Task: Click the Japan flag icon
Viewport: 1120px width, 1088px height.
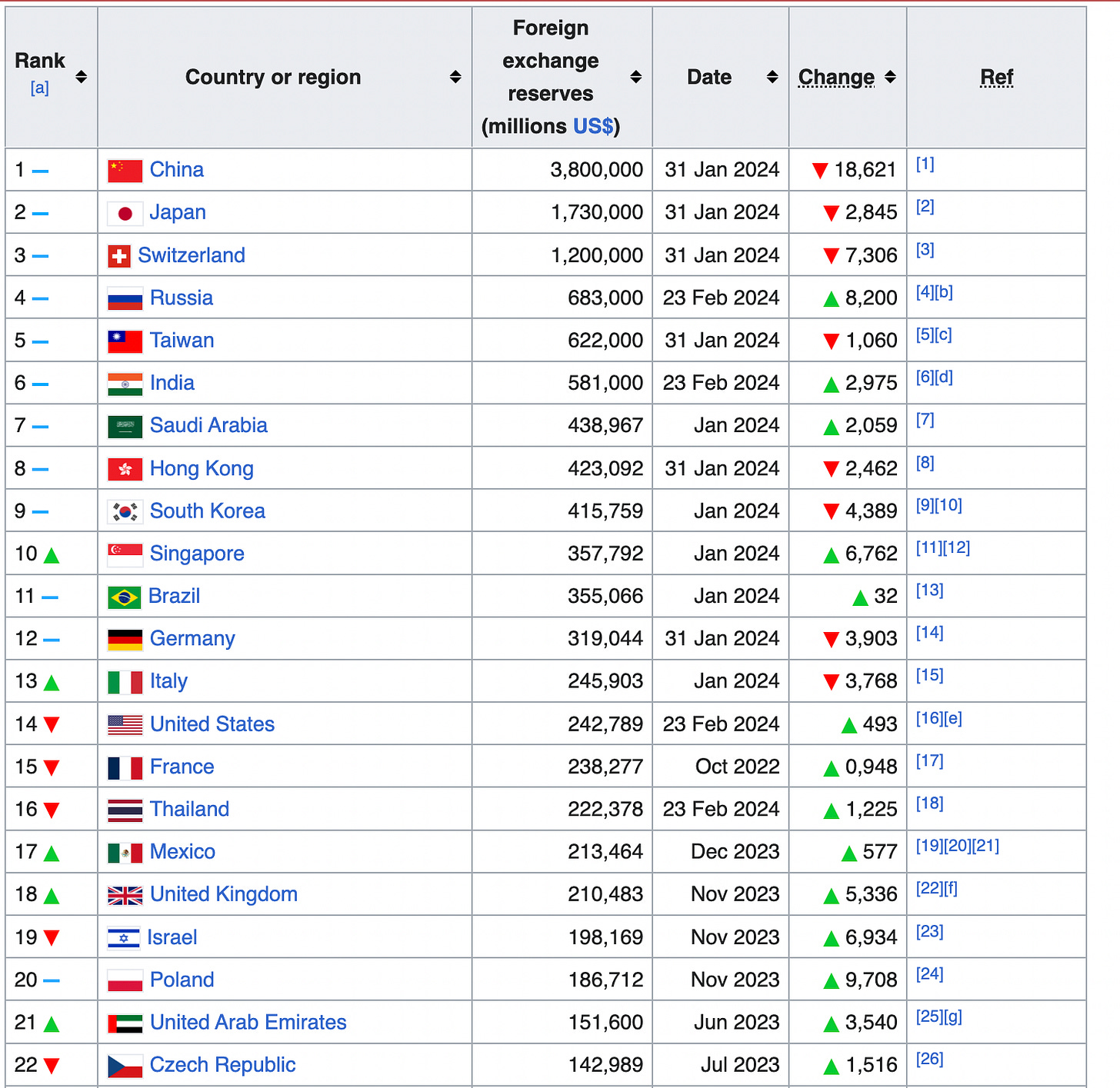Action: tap(125, 213)
